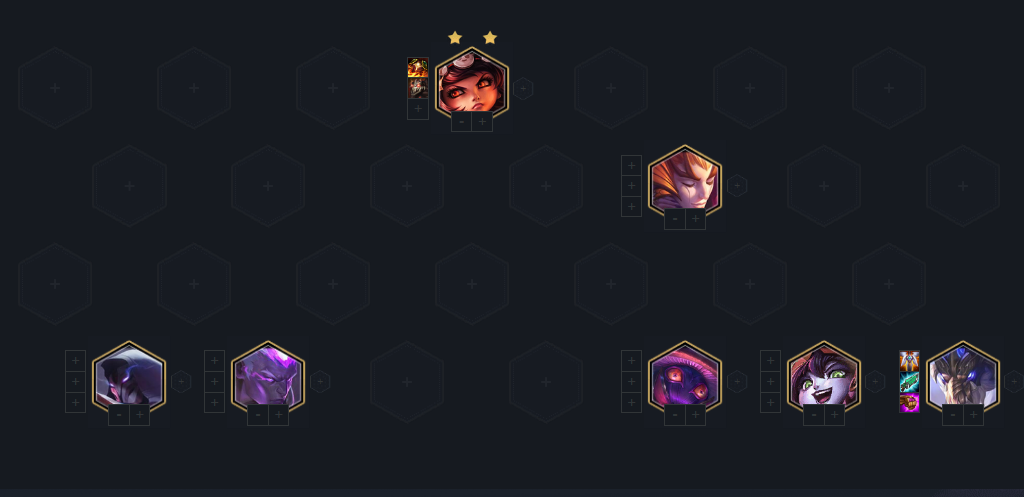1024x497 pixels.
Task: Click the golden fist item on purple background
Action: point(909,403)
